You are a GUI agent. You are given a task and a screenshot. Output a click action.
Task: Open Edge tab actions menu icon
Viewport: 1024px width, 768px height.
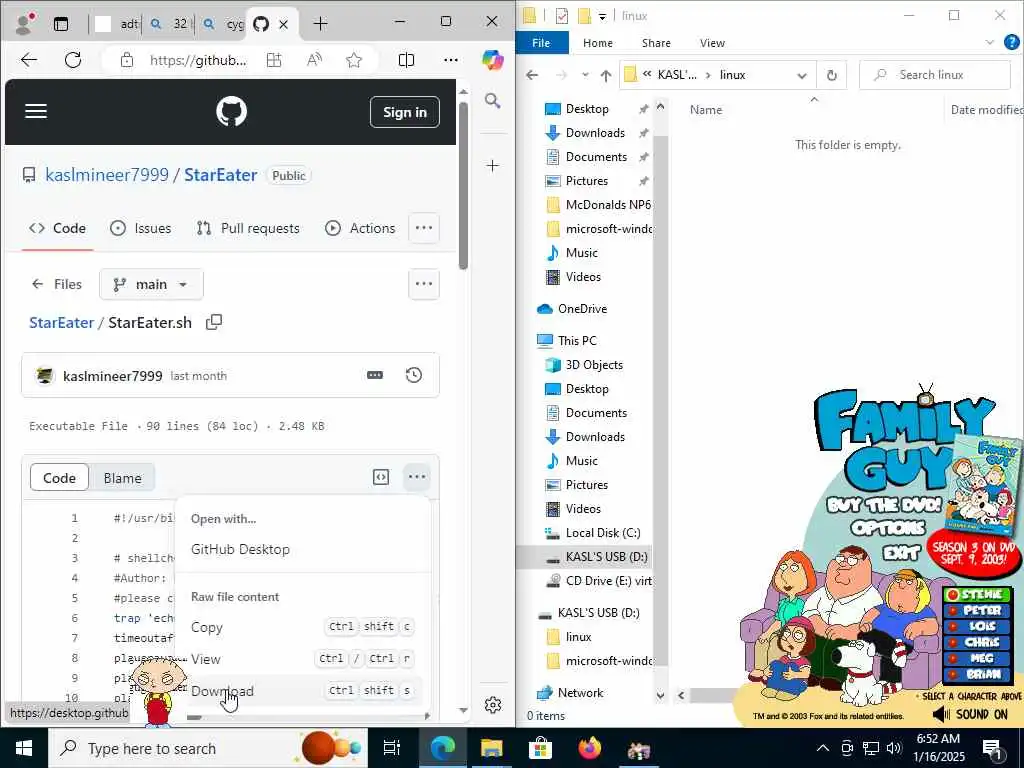point(61,24)
